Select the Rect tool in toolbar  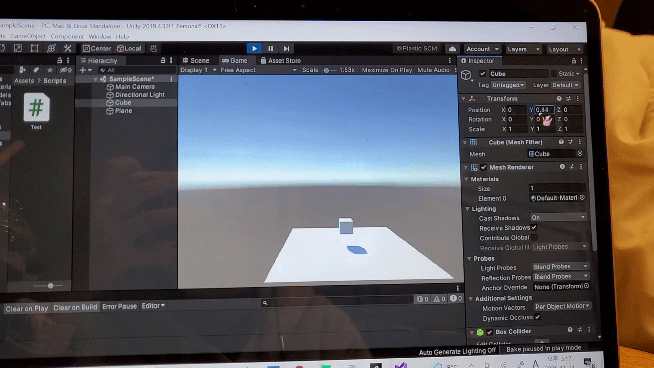pyautogui.click(x=34, y=48)
